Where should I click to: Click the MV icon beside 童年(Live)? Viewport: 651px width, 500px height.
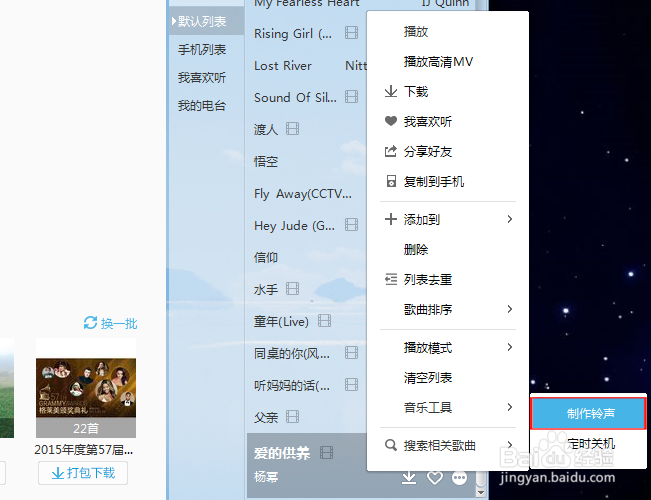tap(324, 321)
